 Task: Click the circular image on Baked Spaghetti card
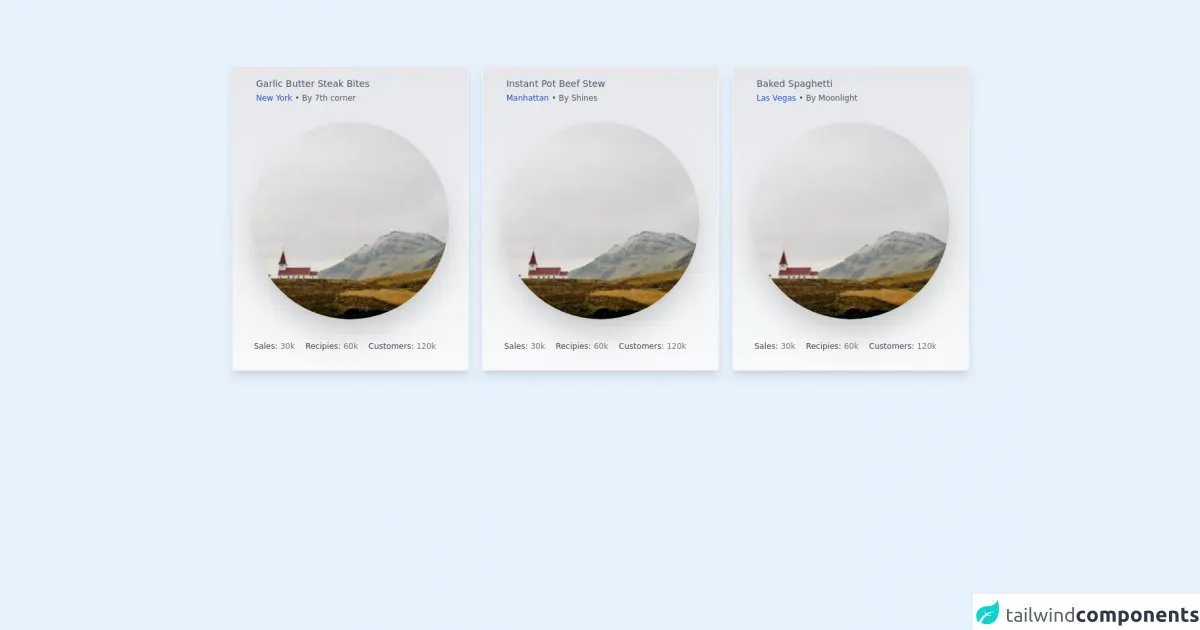[x=850, y=220]
